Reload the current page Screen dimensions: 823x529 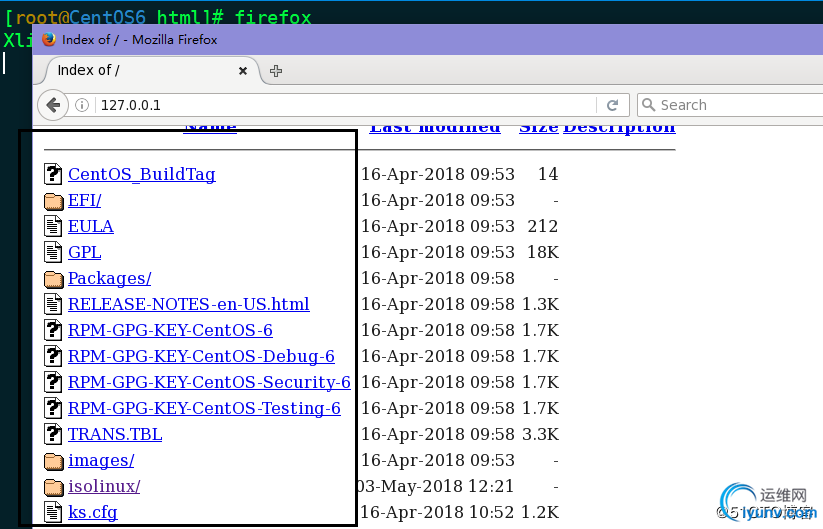[612, 105]
